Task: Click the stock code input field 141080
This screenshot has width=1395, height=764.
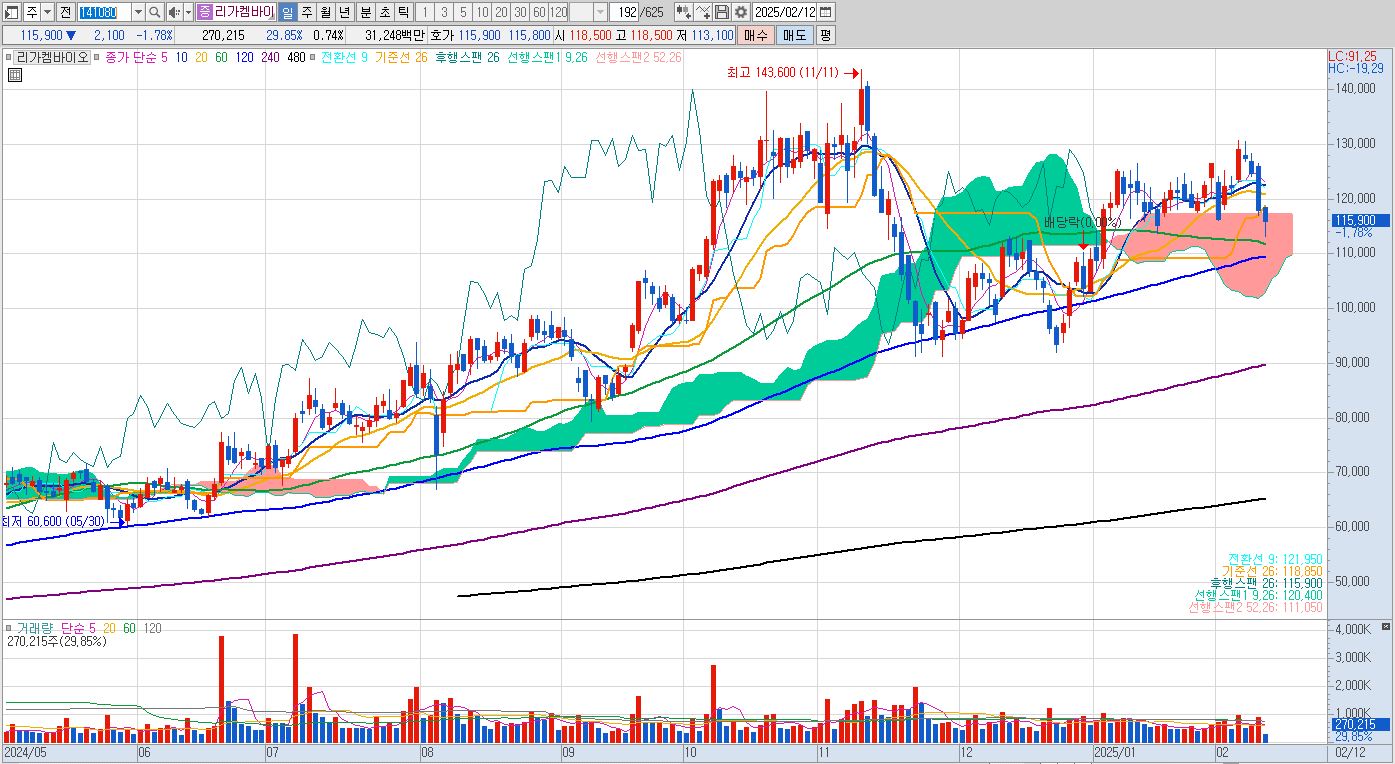Action: (x=104, y=12)
